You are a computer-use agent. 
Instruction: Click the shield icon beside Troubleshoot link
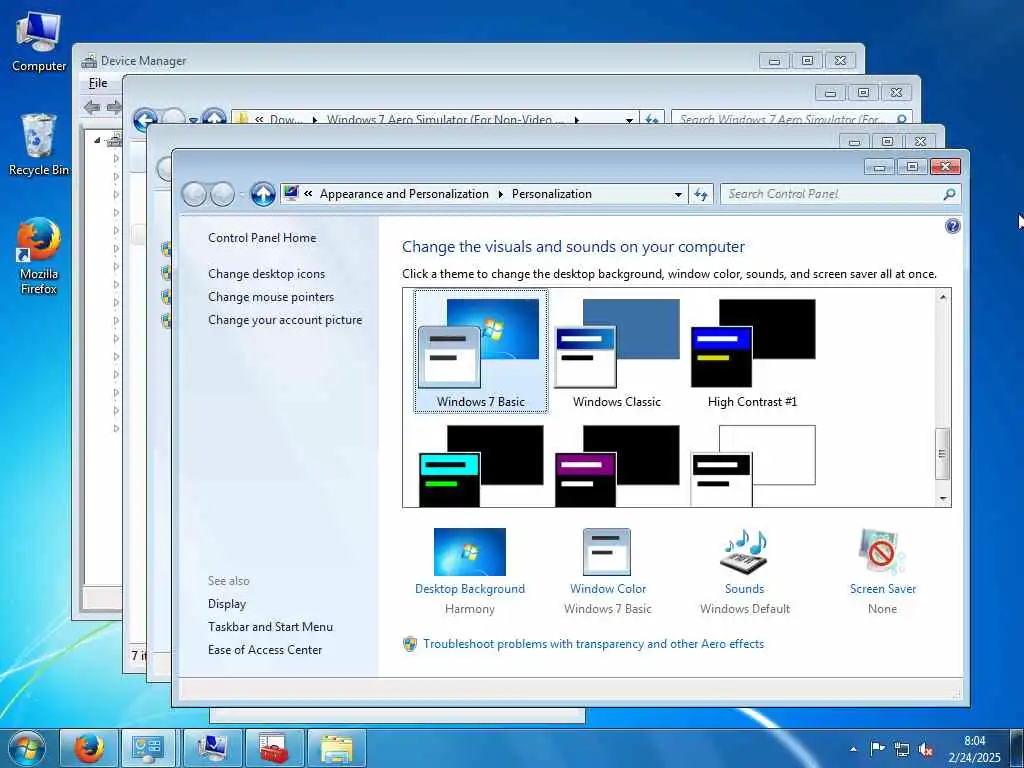tap(409, 644)
